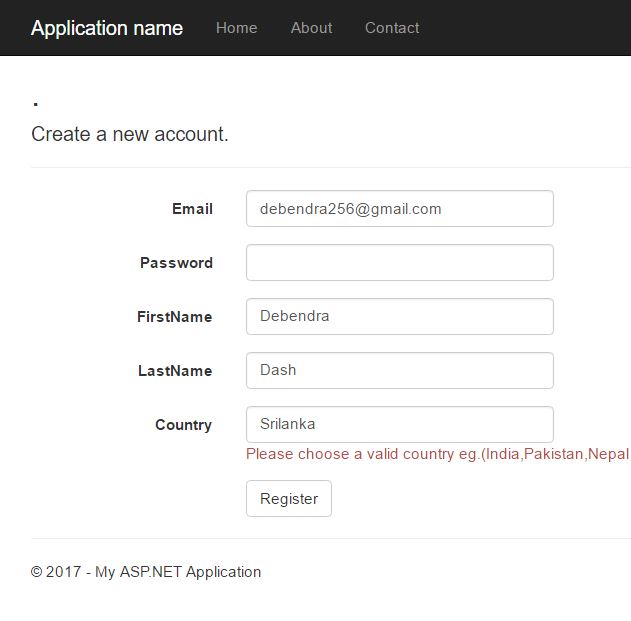
Task: Click the FirstName label text
Action: [174, 317]
